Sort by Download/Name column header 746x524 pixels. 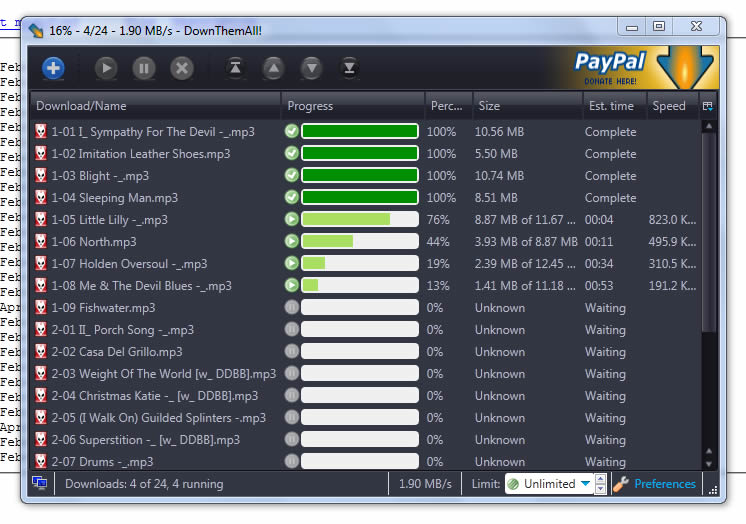[155, 106]
